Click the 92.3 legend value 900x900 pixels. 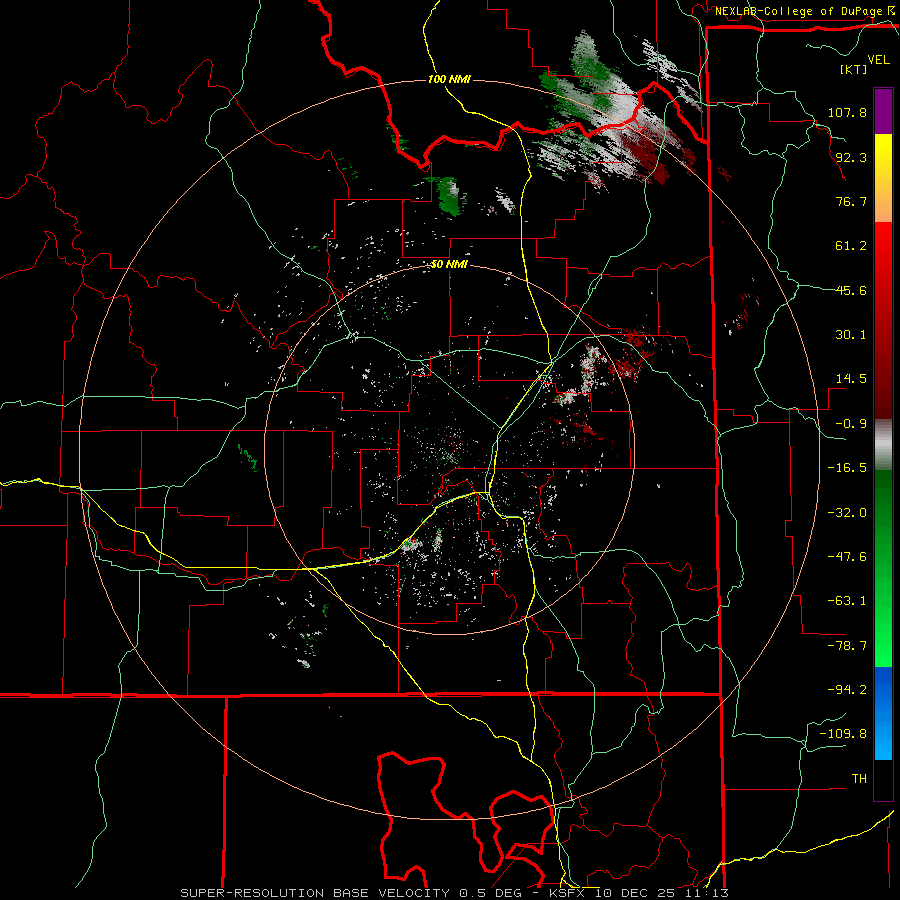(x=851, y=157)
